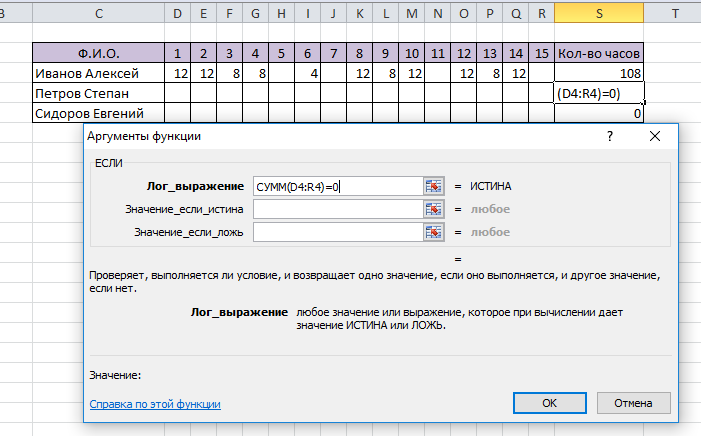701x436 pixels.
Task: Click Иванов's day 13 cell with value 8
Action: click(x=490, y=72)
